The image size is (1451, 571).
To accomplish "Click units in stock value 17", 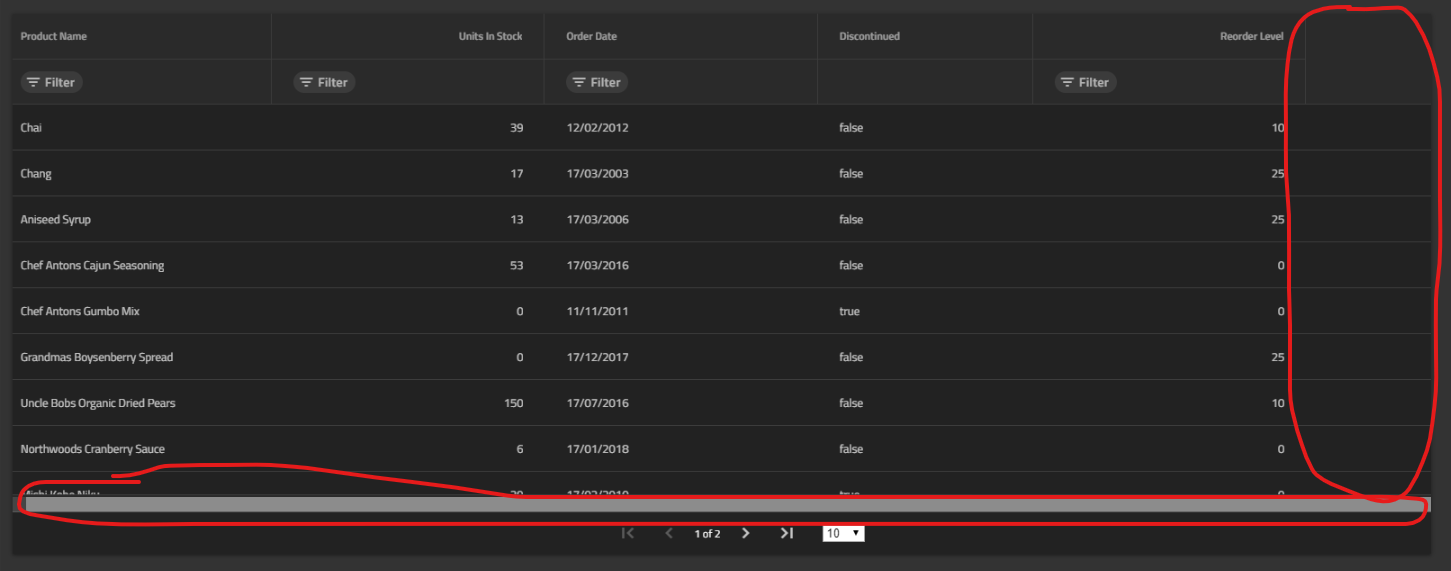I will click(x=517, y=174).
